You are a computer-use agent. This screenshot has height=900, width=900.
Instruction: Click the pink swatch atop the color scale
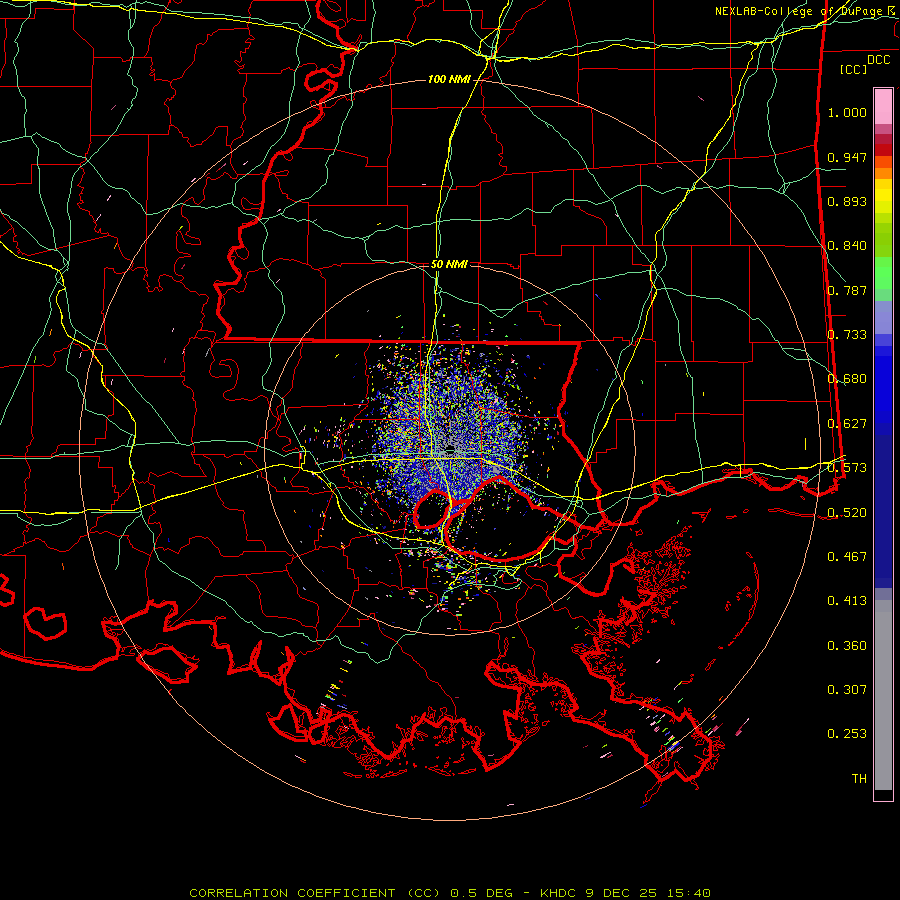pos(883,106)
